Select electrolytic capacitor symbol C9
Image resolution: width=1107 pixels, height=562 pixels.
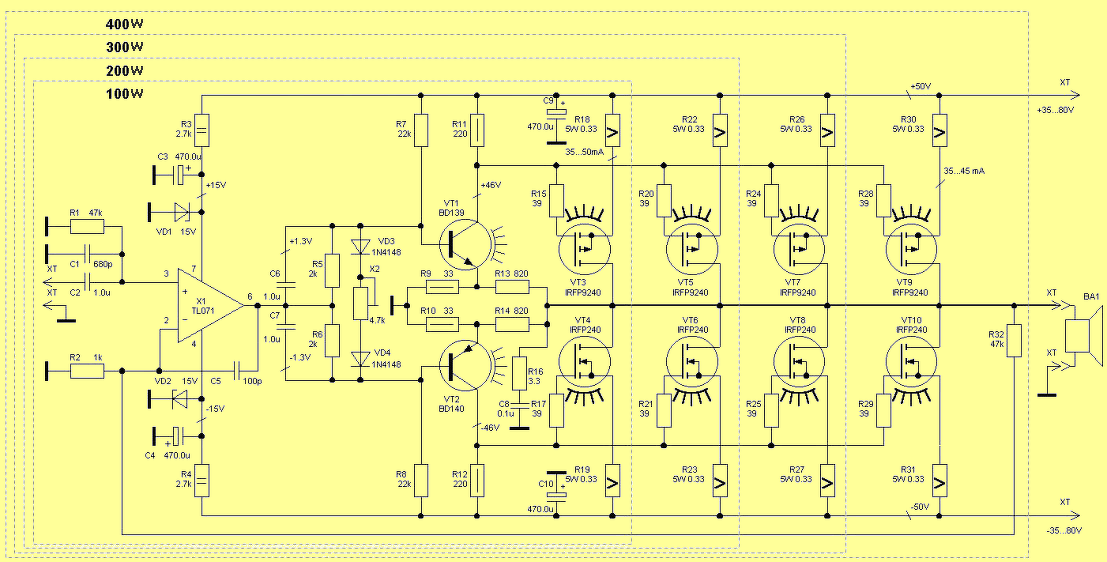coord(557,112)
